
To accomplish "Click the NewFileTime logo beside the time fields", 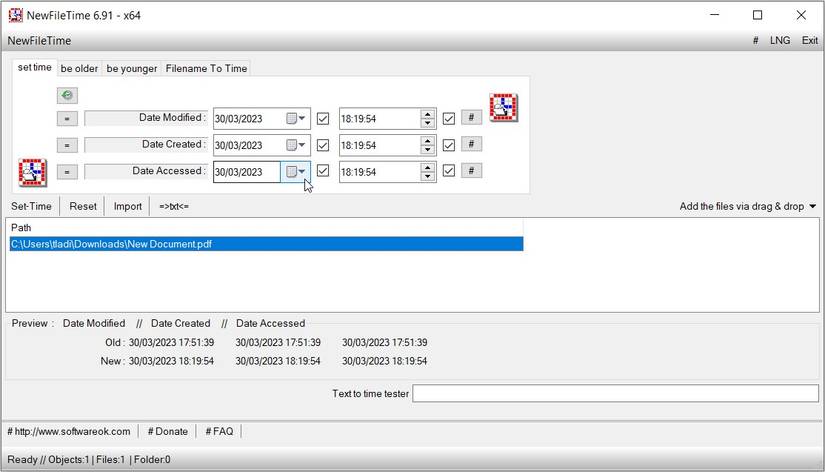I will [504, 107].
